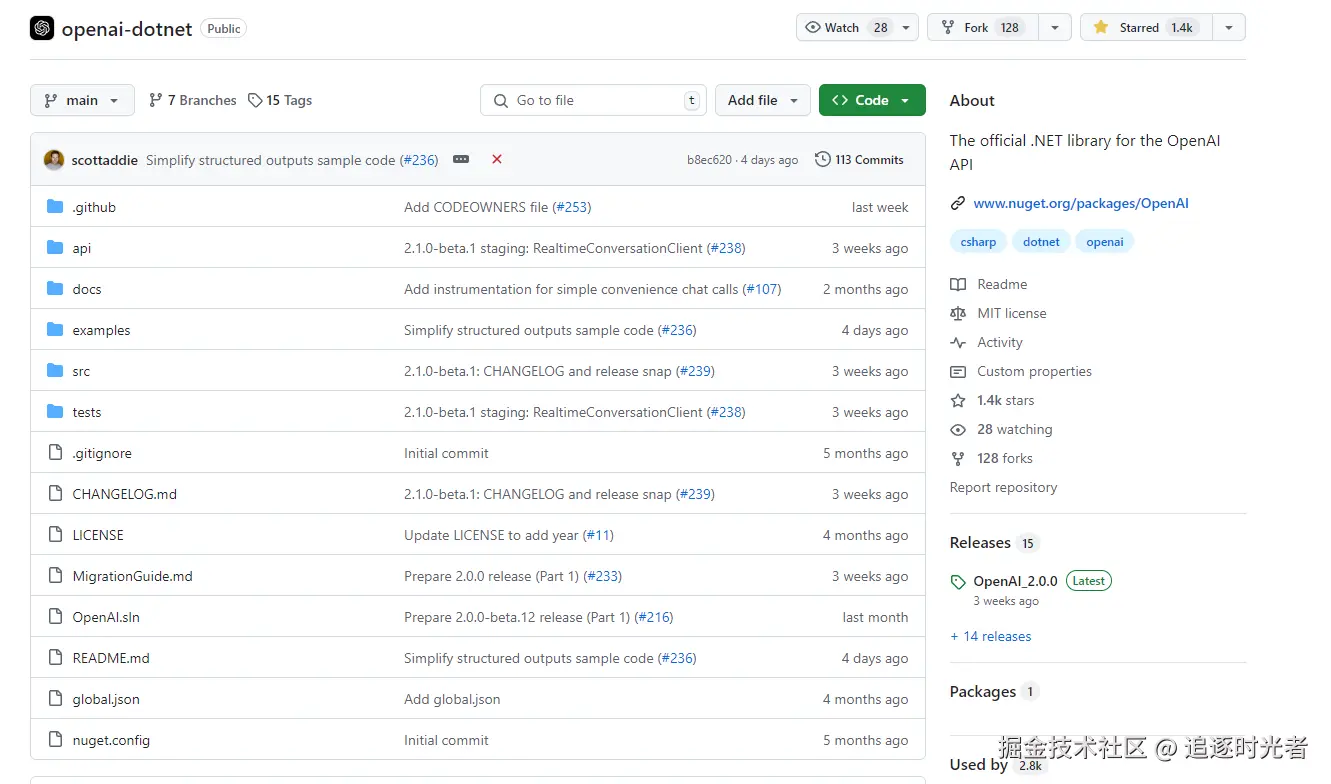Open the examples folder icon

[55, 330]
